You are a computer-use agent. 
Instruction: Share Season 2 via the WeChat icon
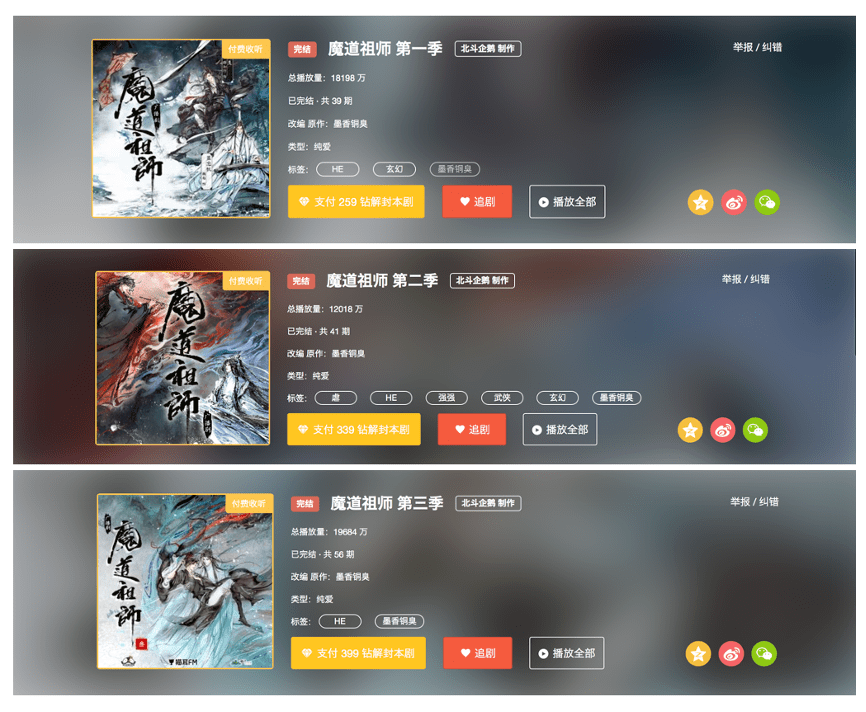coord(755,430)
